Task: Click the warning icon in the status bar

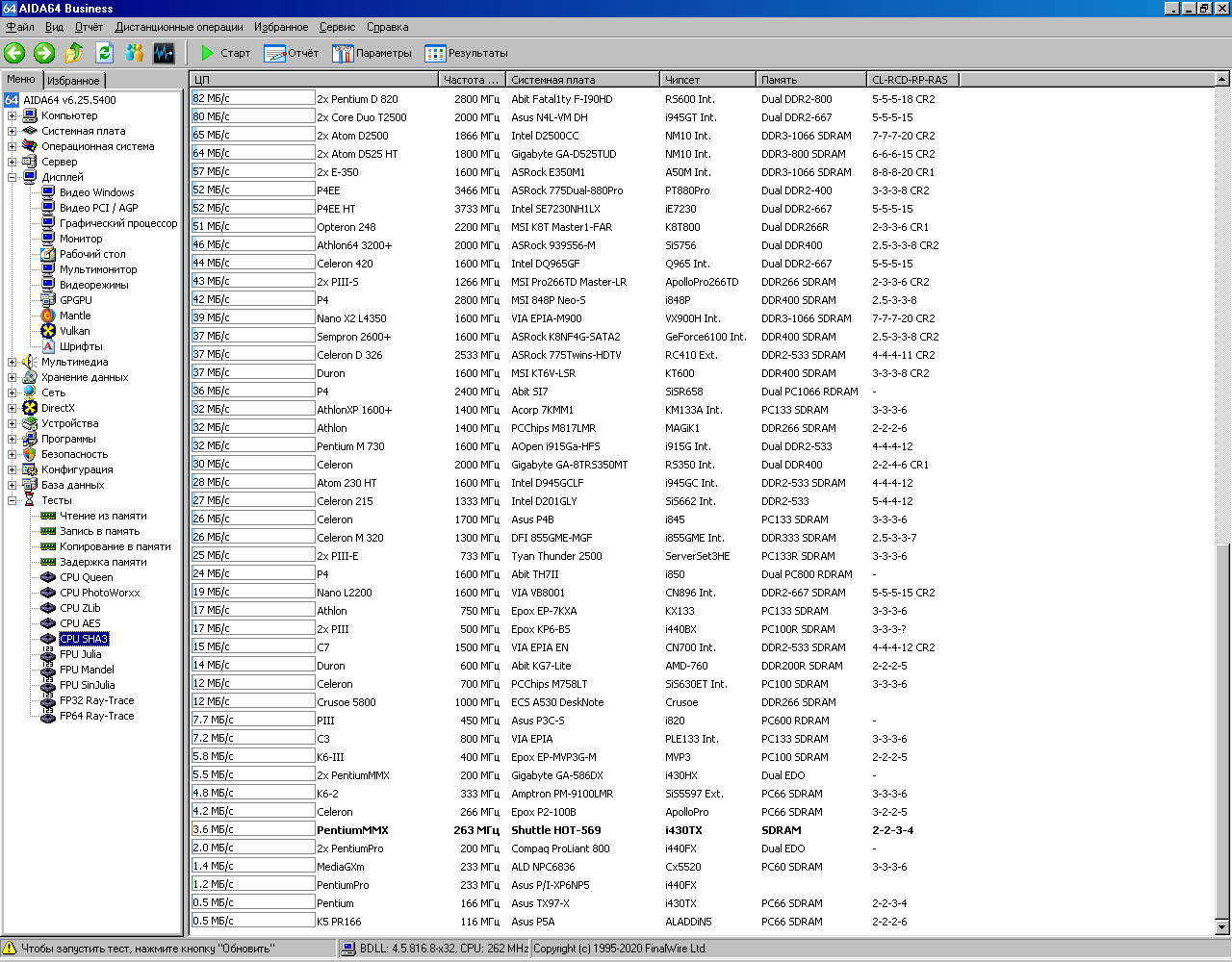Action: [x=11, y=949]
